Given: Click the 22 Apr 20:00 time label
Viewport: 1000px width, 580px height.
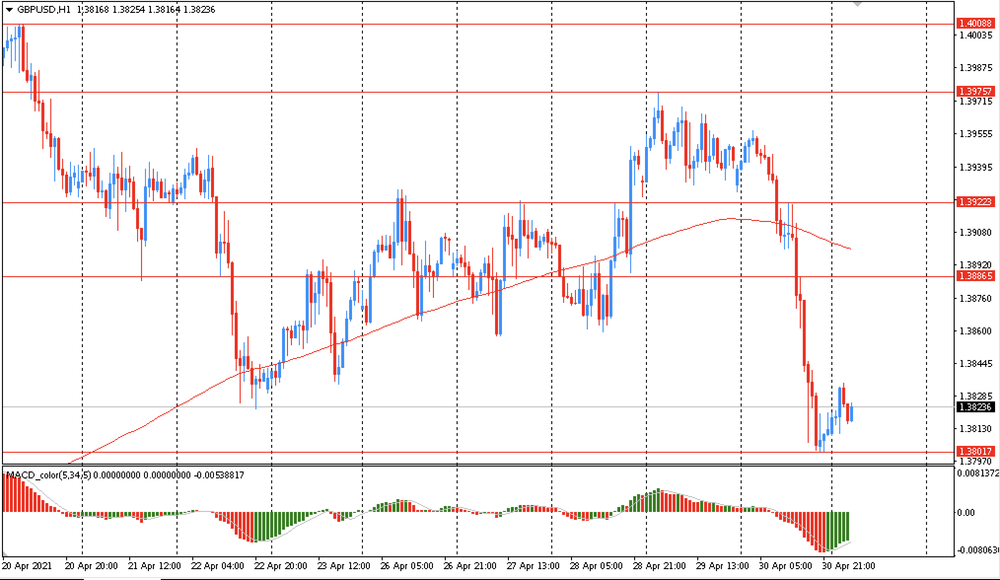Looking at the screenshot, I should (281, 566).
